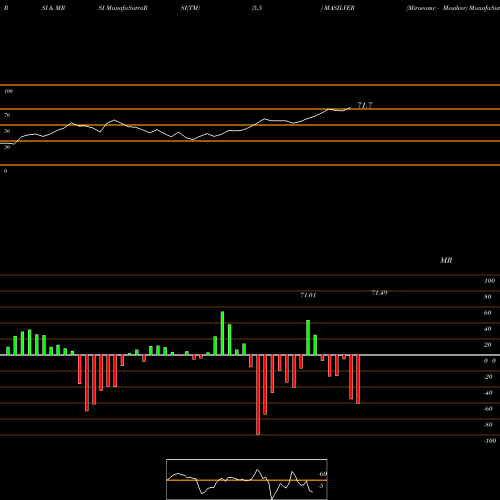Click the "-80" axis label on MR panel

(488, 425)
